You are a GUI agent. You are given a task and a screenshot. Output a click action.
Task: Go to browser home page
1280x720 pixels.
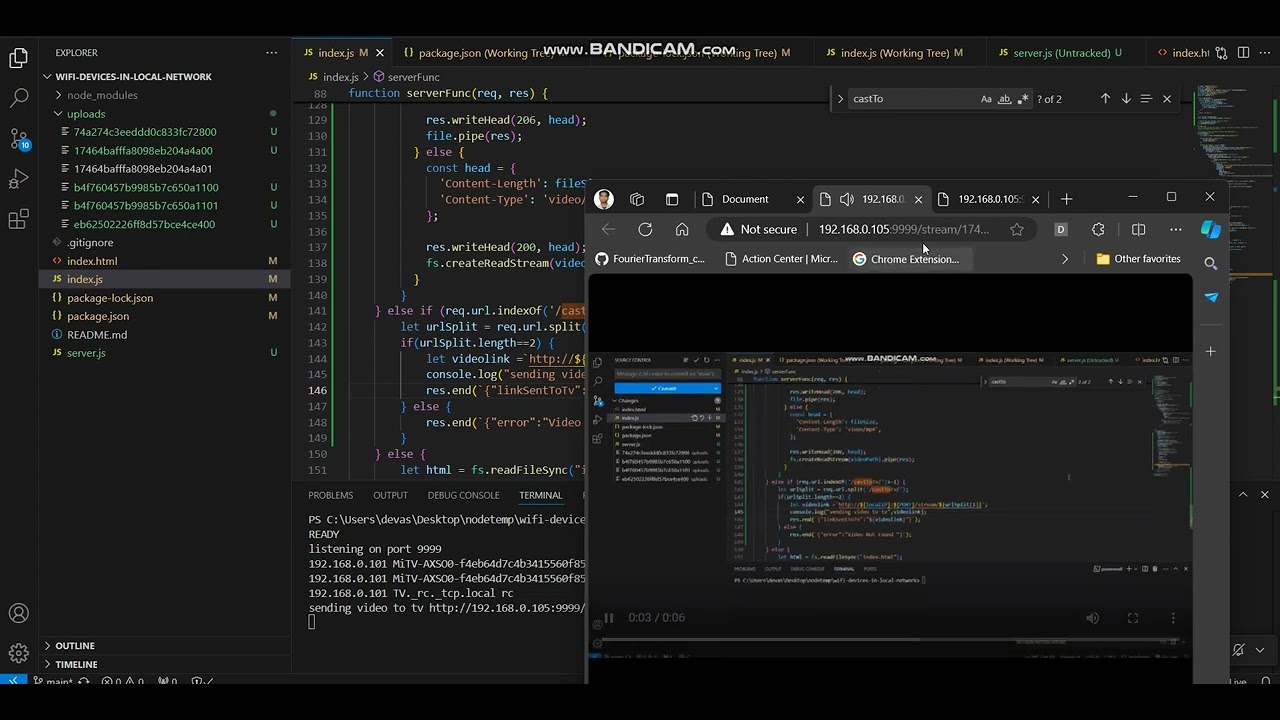coord(682,229)
